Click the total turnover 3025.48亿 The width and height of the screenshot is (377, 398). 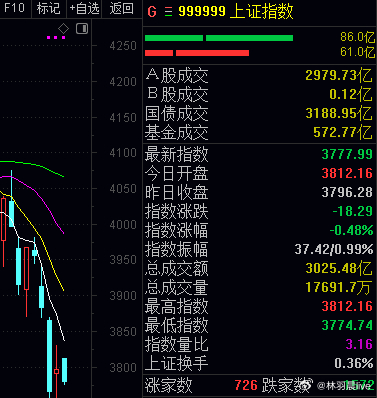(339, 268)
